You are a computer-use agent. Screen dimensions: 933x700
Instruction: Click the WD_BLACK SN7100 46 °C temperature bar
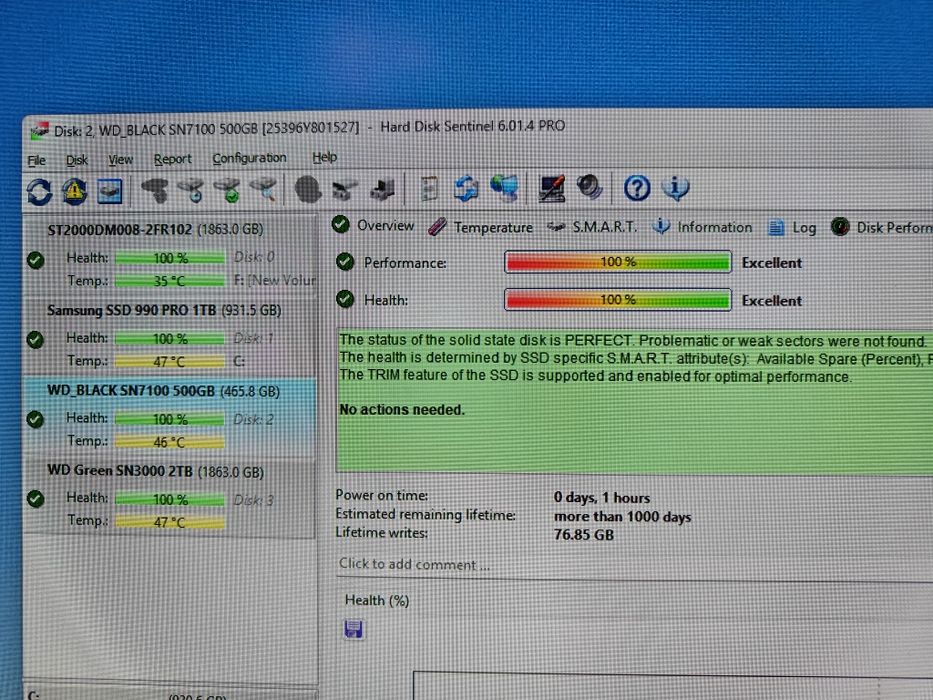(170, 442)
